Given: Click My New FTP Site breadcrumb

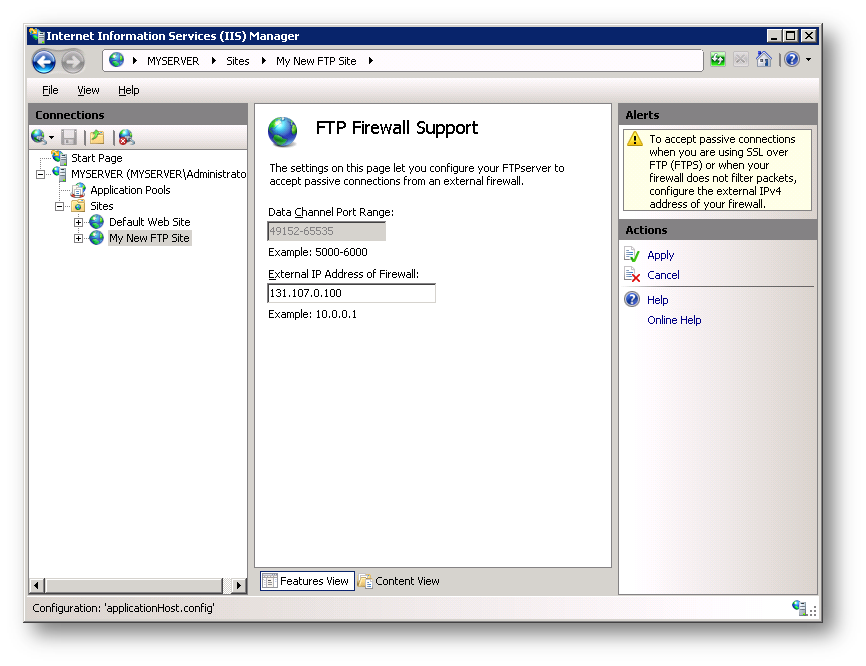Looking at the screenshot, I should point(316,61).
